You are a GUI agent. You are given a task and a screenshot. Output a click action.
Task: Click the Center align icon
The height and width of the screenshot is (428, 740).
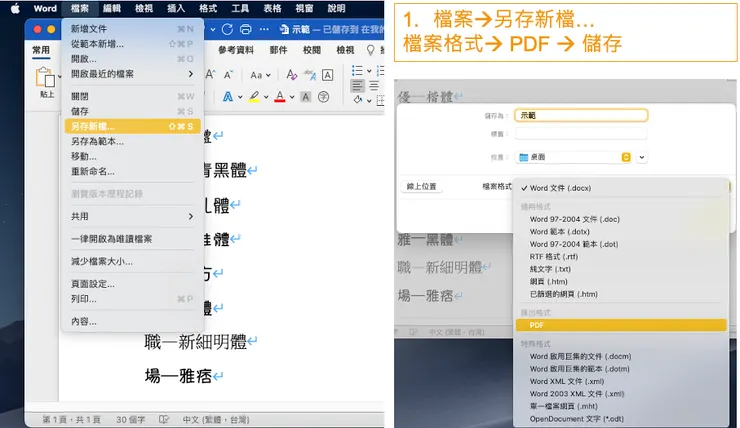[374, 86]
